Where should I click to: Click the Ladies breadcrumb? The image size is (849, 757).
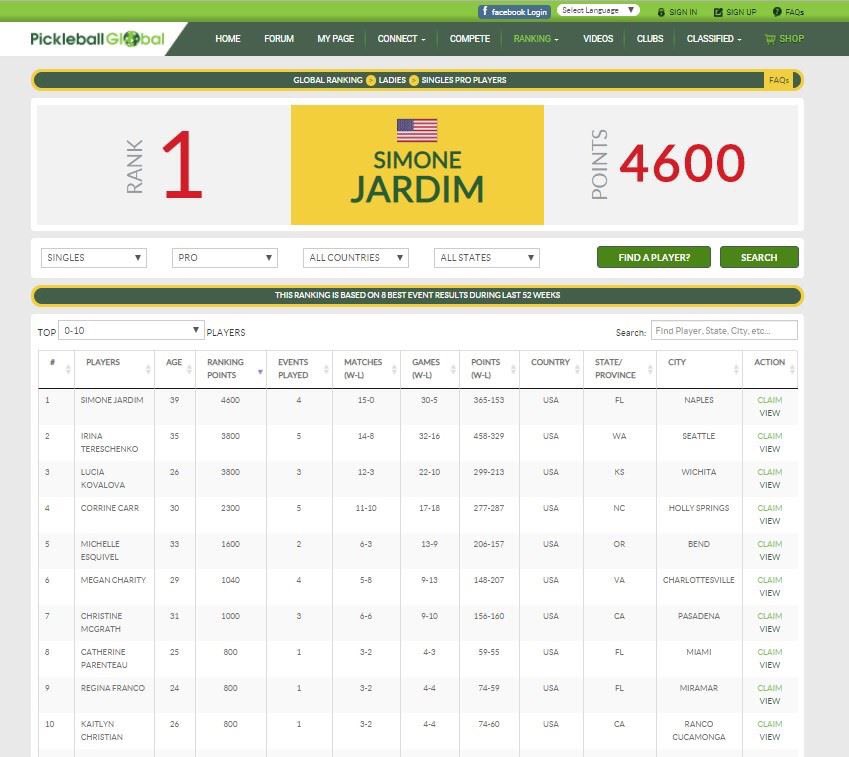click(392, 80)
